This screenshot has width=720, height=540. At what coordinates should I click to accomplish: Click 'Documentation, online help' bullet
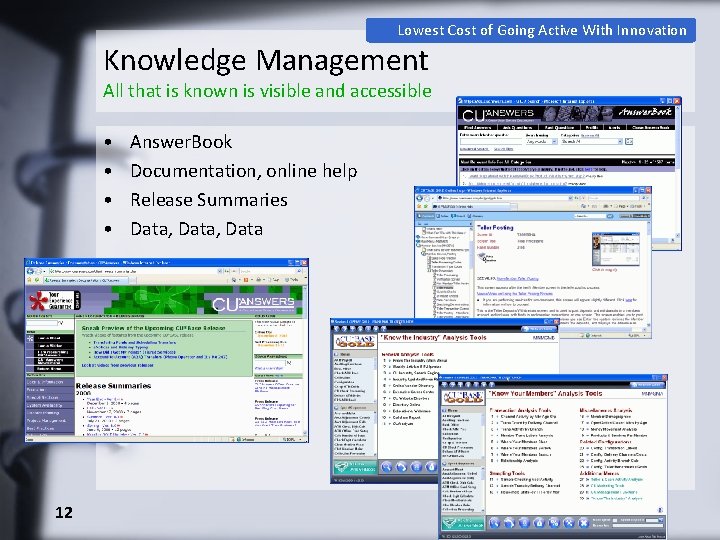point(244,171)
